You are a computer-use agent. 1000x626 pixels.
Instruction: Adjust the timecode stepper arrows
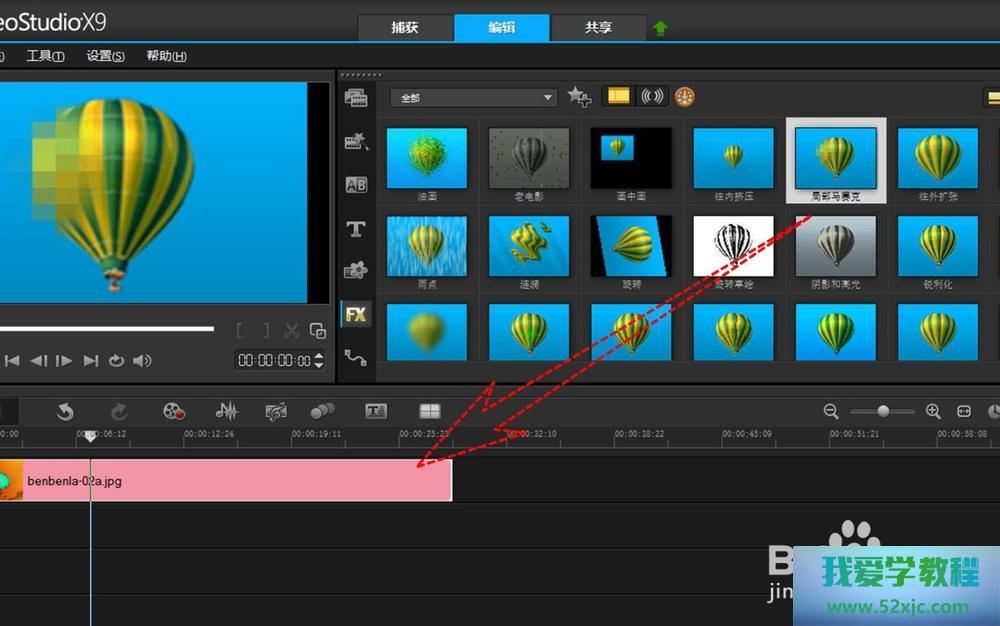(319, 361)
